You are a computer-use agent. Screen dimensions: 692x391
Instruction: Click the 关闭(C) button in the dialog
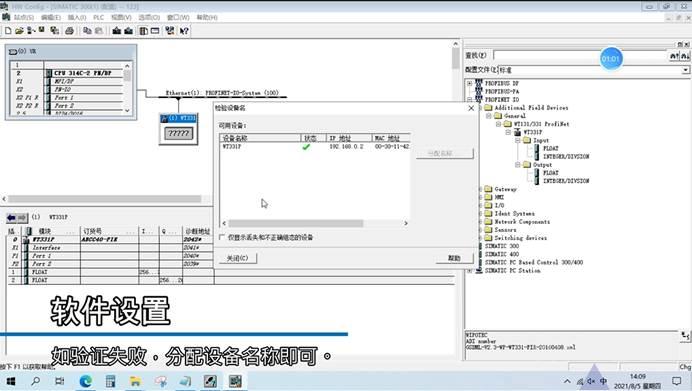click(237, 258)
